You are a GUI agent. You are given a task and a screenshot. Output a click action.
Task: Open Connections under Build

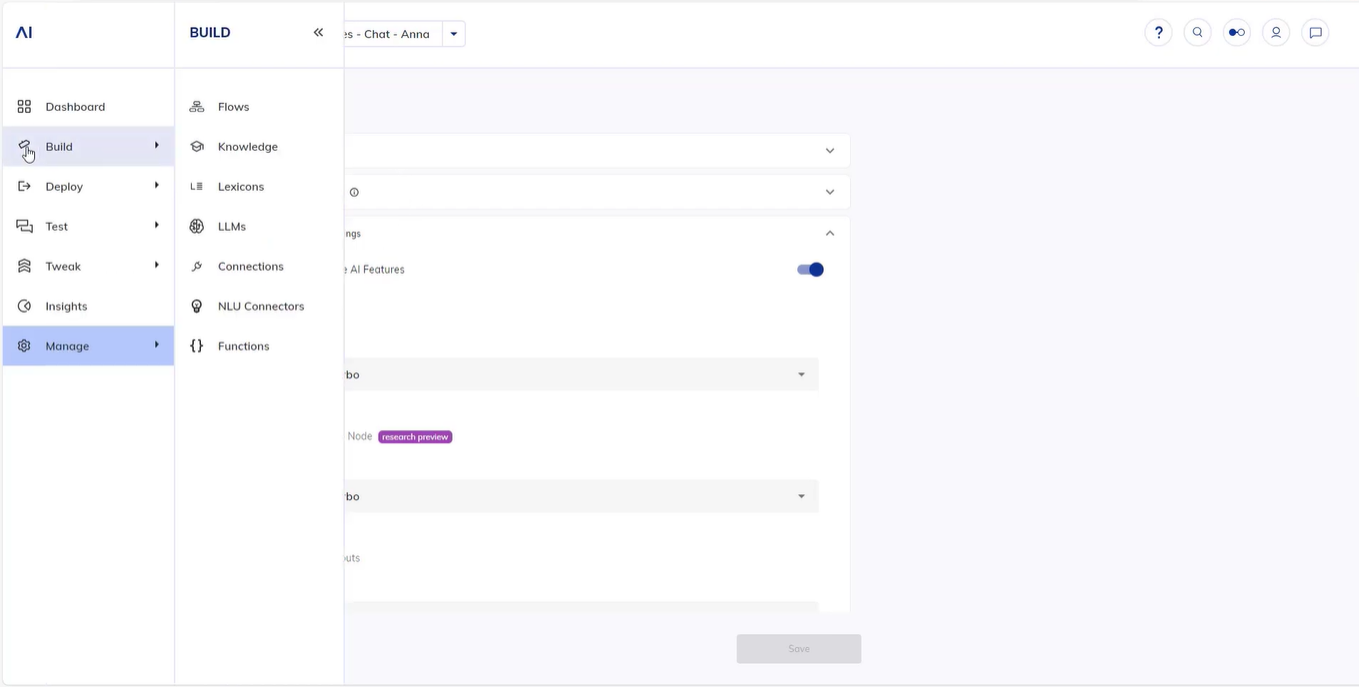click(259, 266)
